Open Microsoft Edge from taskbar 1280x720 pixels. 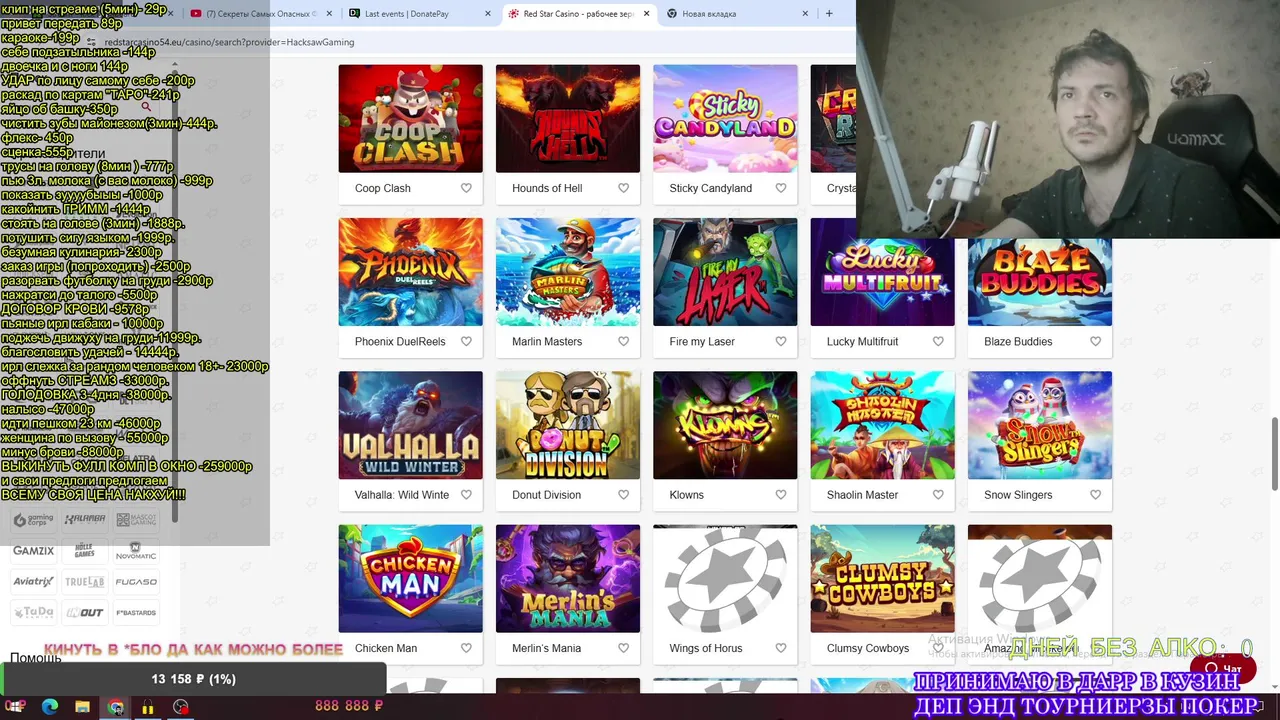pyautogui.click(x=50, y=707)
